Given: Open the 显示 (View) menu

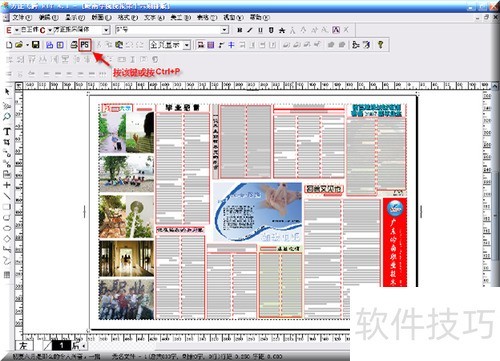Looking at the screenshot, I should (75, 17).
